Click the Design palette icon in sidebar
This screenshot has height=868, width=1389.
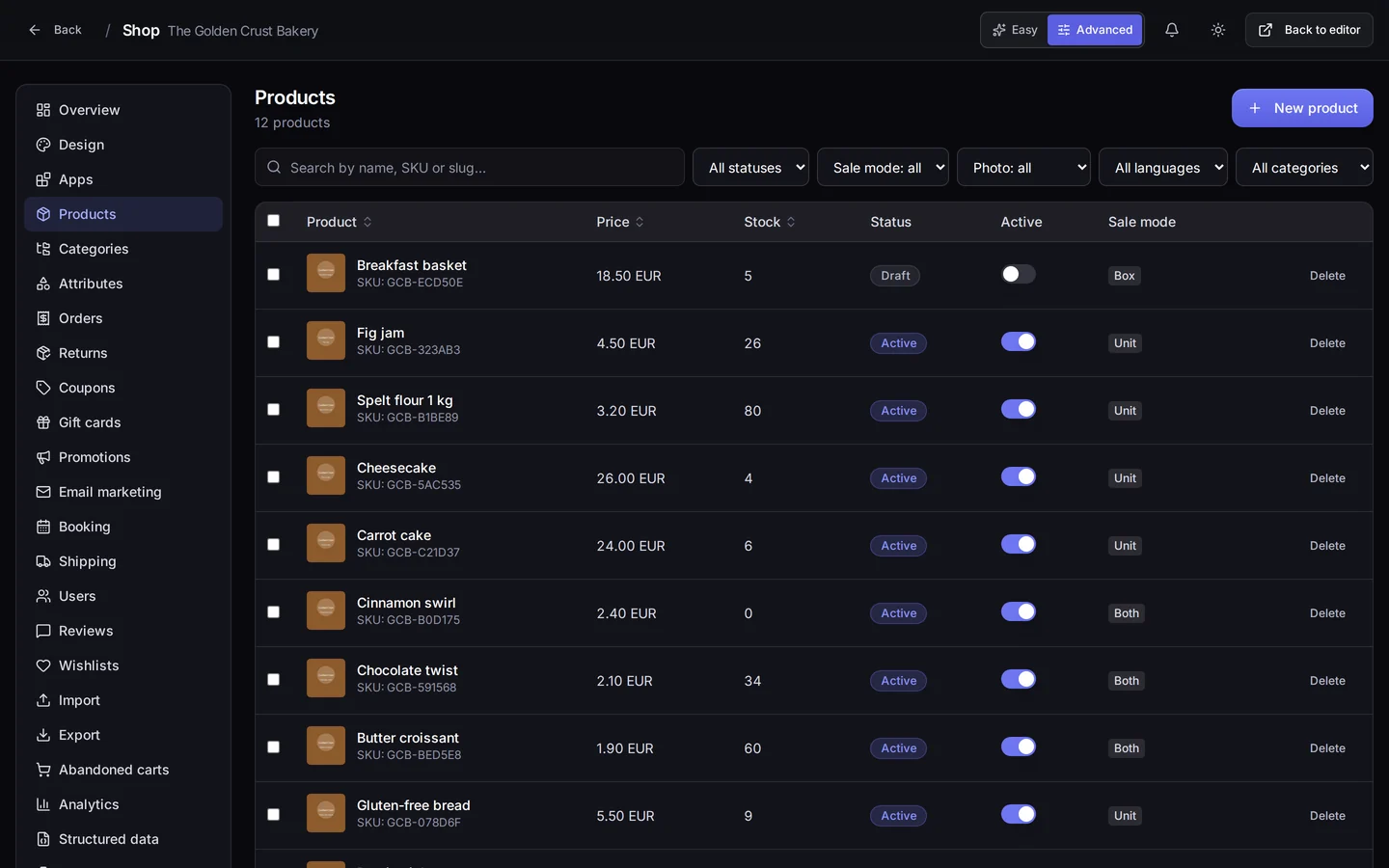pos(43,145)
